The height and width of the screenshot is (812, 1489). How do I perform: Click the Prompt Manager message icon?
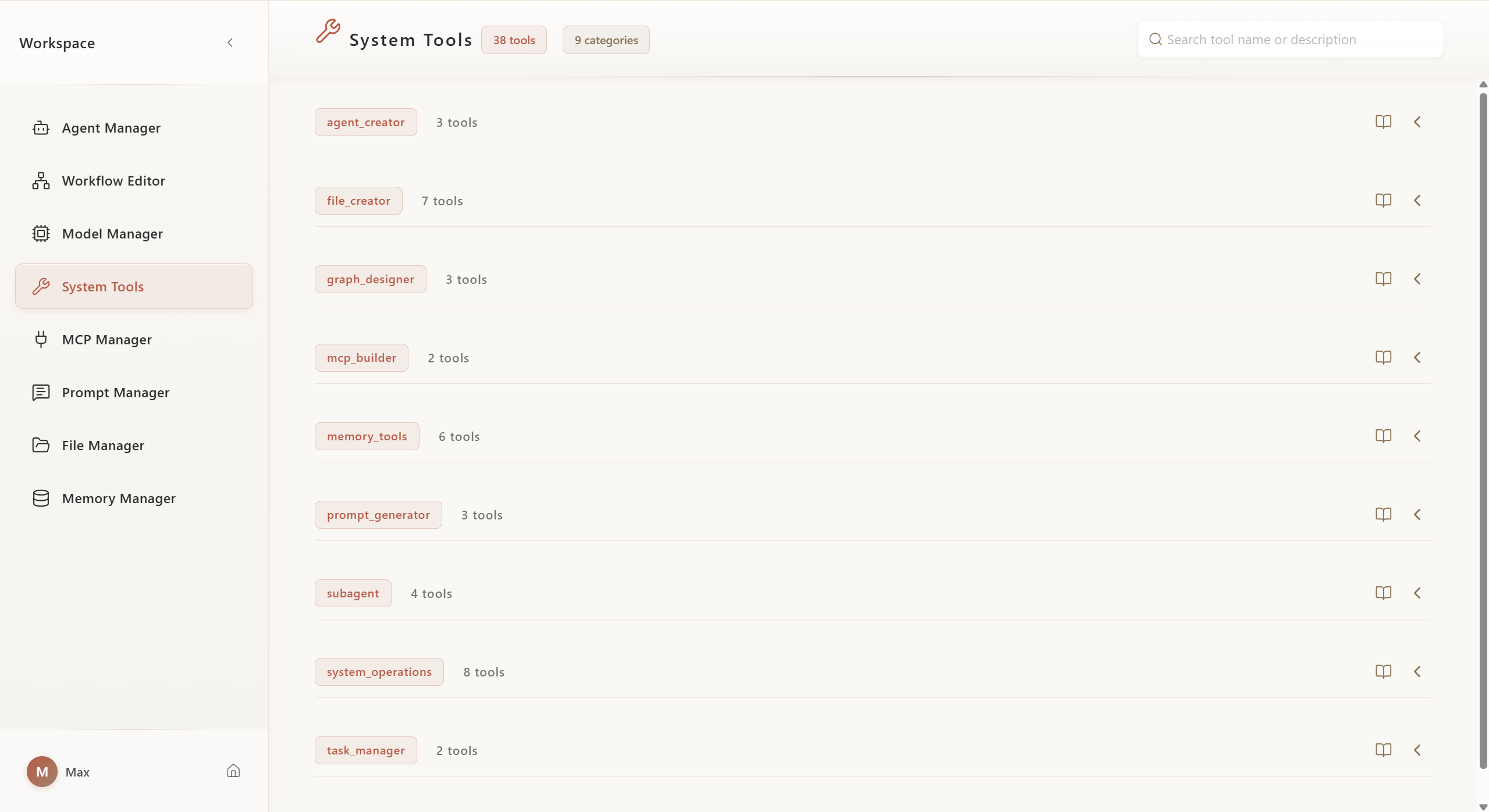coord(40,392)
